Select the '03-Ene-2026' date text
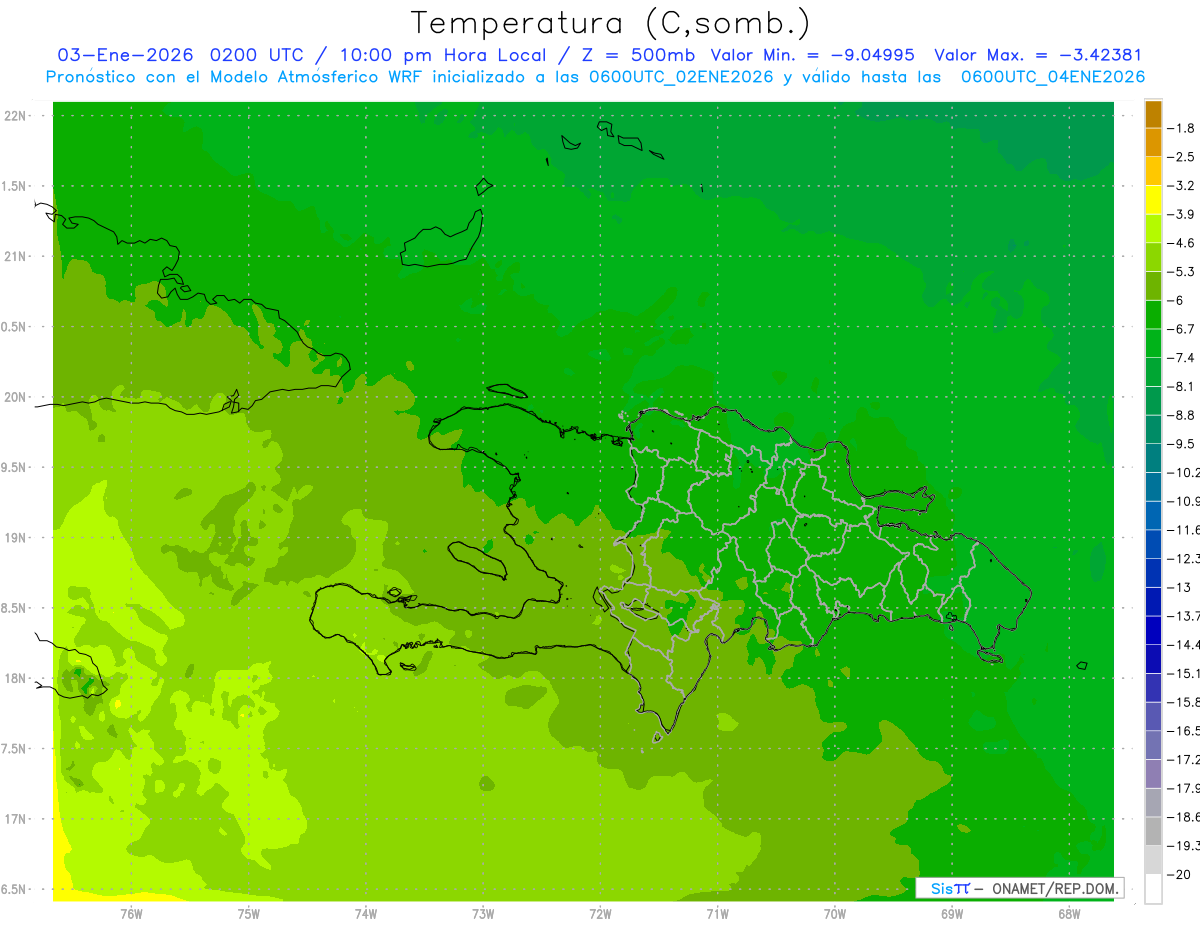 [x=124, y=55]
